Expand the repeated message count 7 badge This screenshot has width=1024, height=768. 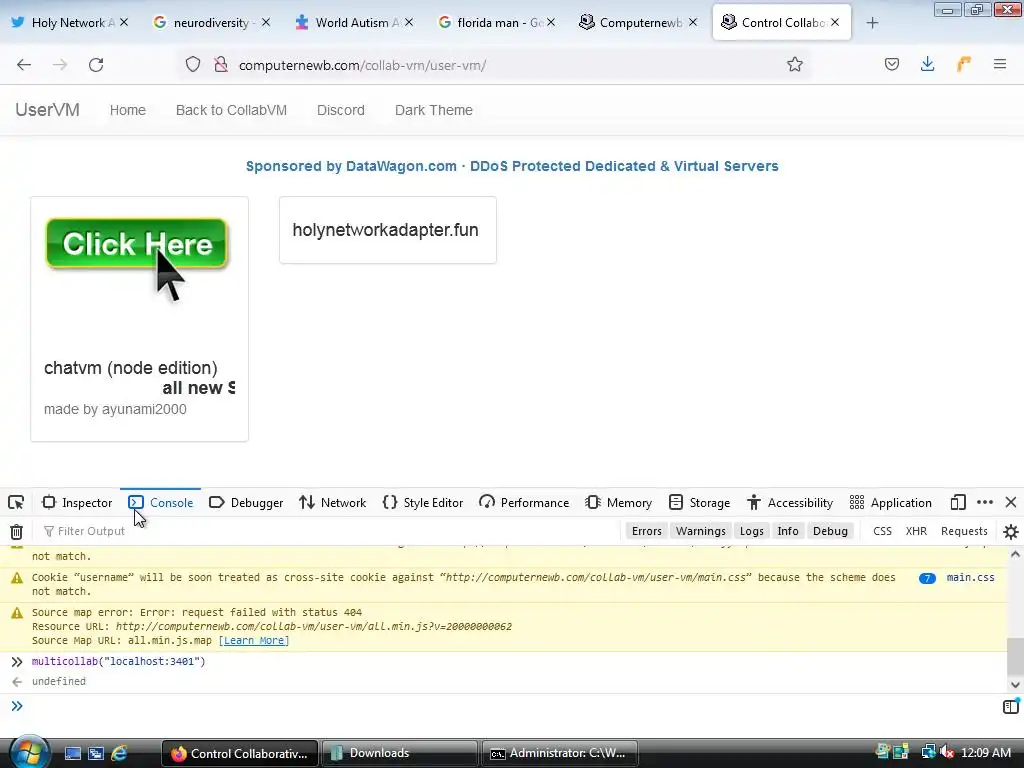tap(927, 578)
